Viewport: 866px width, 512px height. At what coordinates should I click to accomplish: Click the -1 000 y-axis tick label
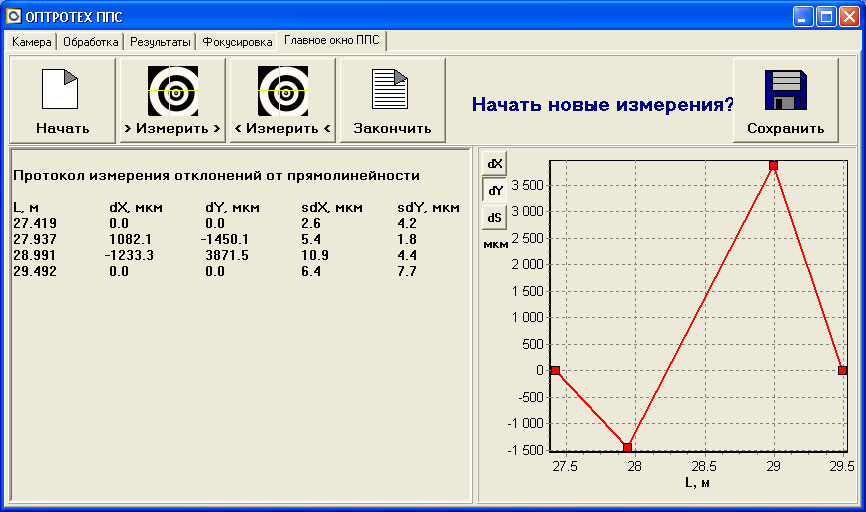point(526,424)
